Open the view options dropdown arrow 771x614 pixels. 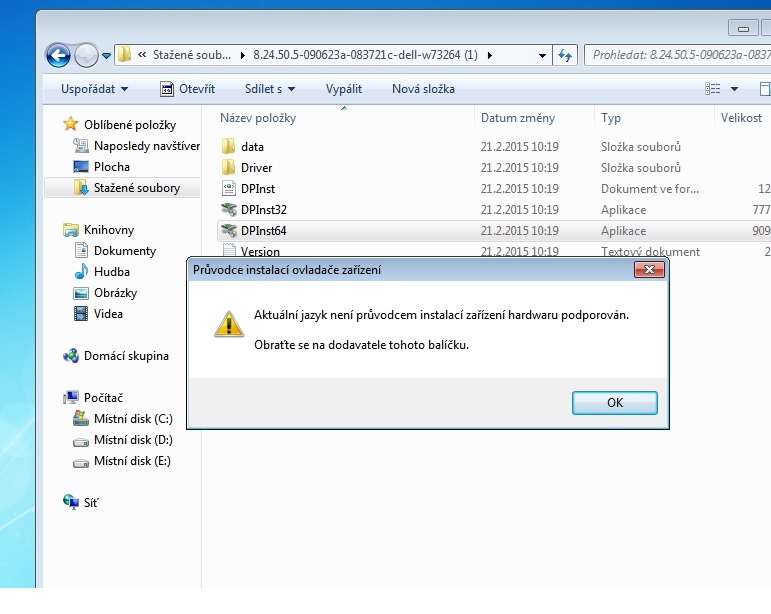[x=734, y=89]
